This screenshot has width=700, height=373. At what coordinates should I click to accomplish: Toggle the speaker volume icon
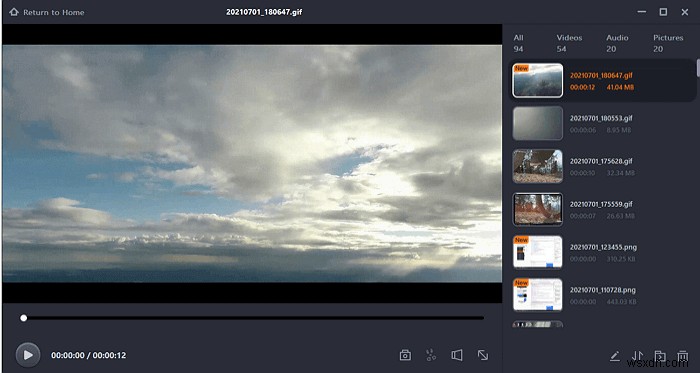pyautogui.click(x=457, y=355)
